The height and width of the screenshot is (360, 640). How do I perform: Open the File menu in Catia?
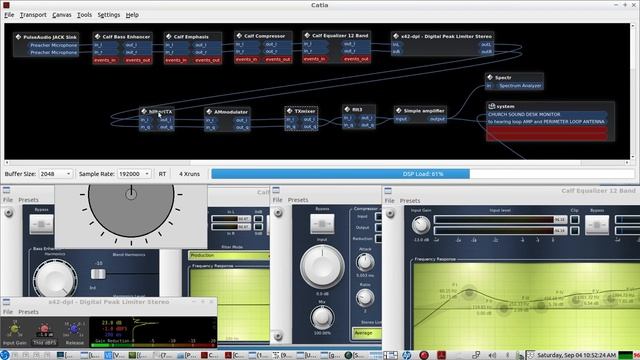pos(9,15)
